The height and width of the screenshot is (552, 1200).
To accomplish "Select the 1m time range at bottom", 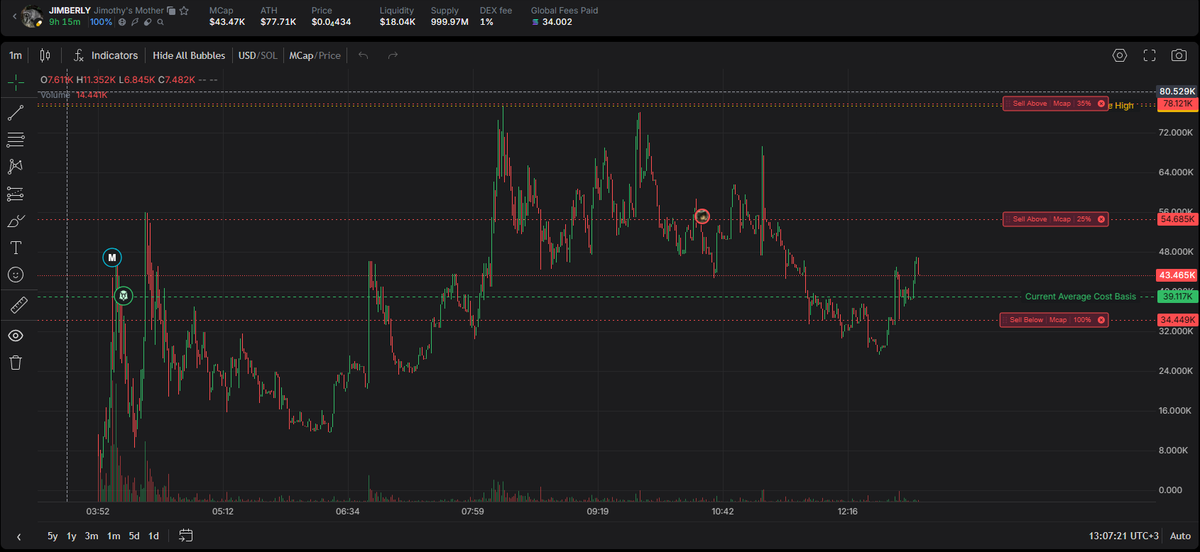I will tap(114, 536).
